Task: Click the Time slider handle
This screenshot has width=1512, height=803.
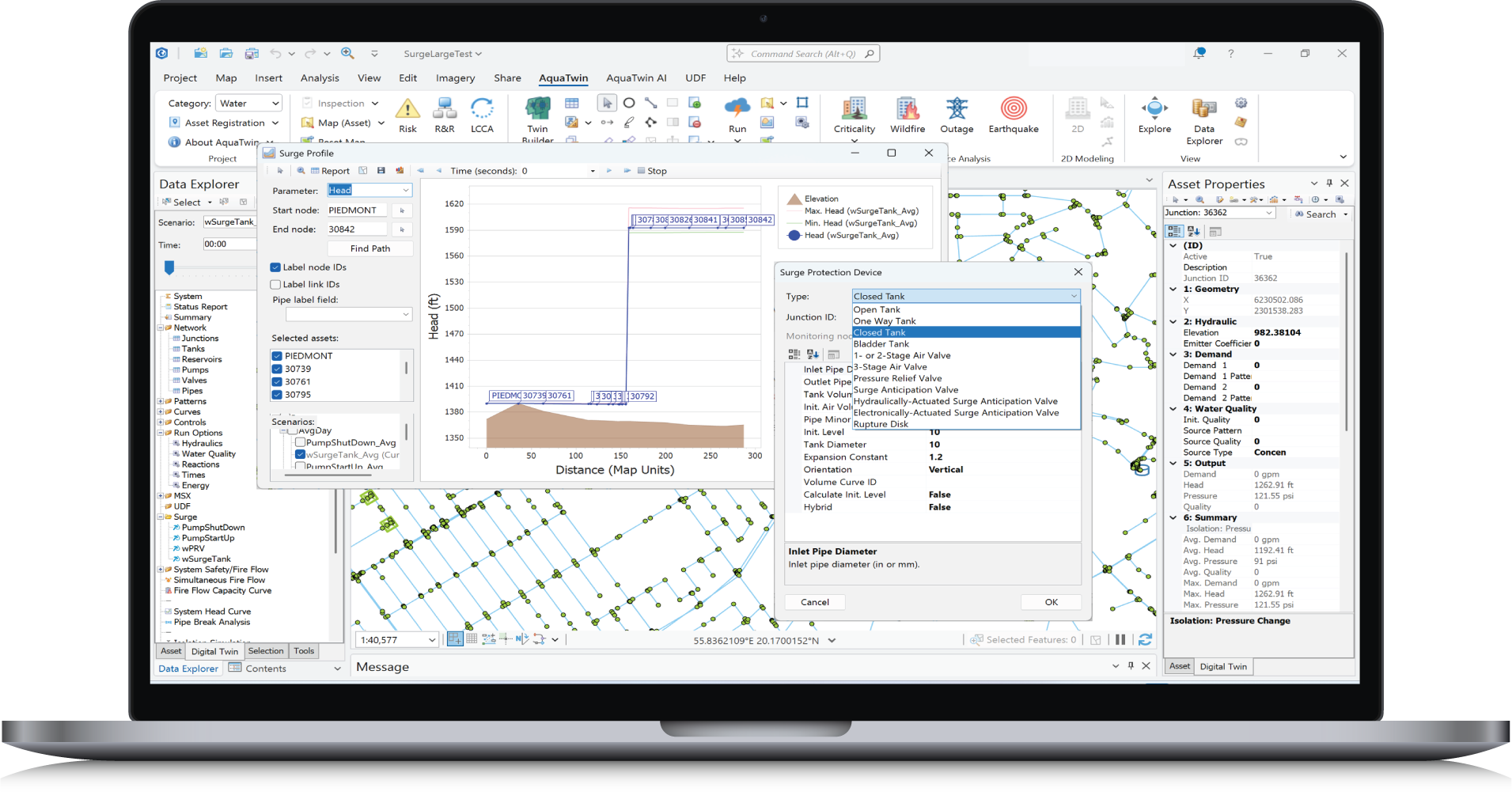Action: click(169, 268)
